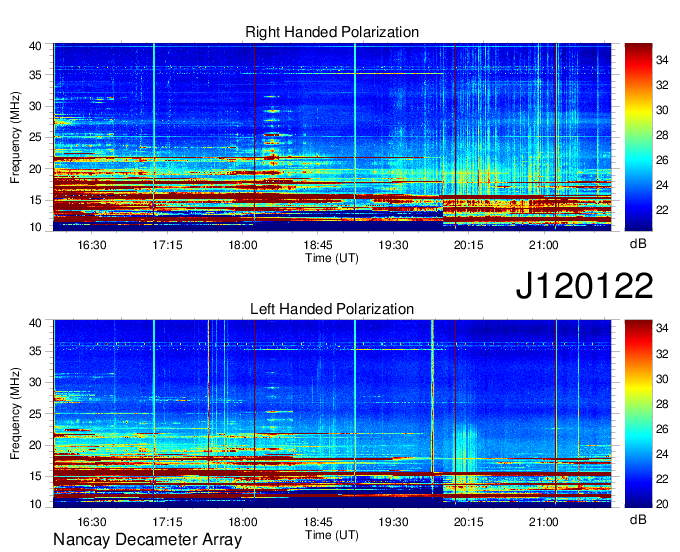Viewport: 680px width, 552px height.
Task: Click the 'Nancay Decameter Array' caption
Action: (147, 540)
